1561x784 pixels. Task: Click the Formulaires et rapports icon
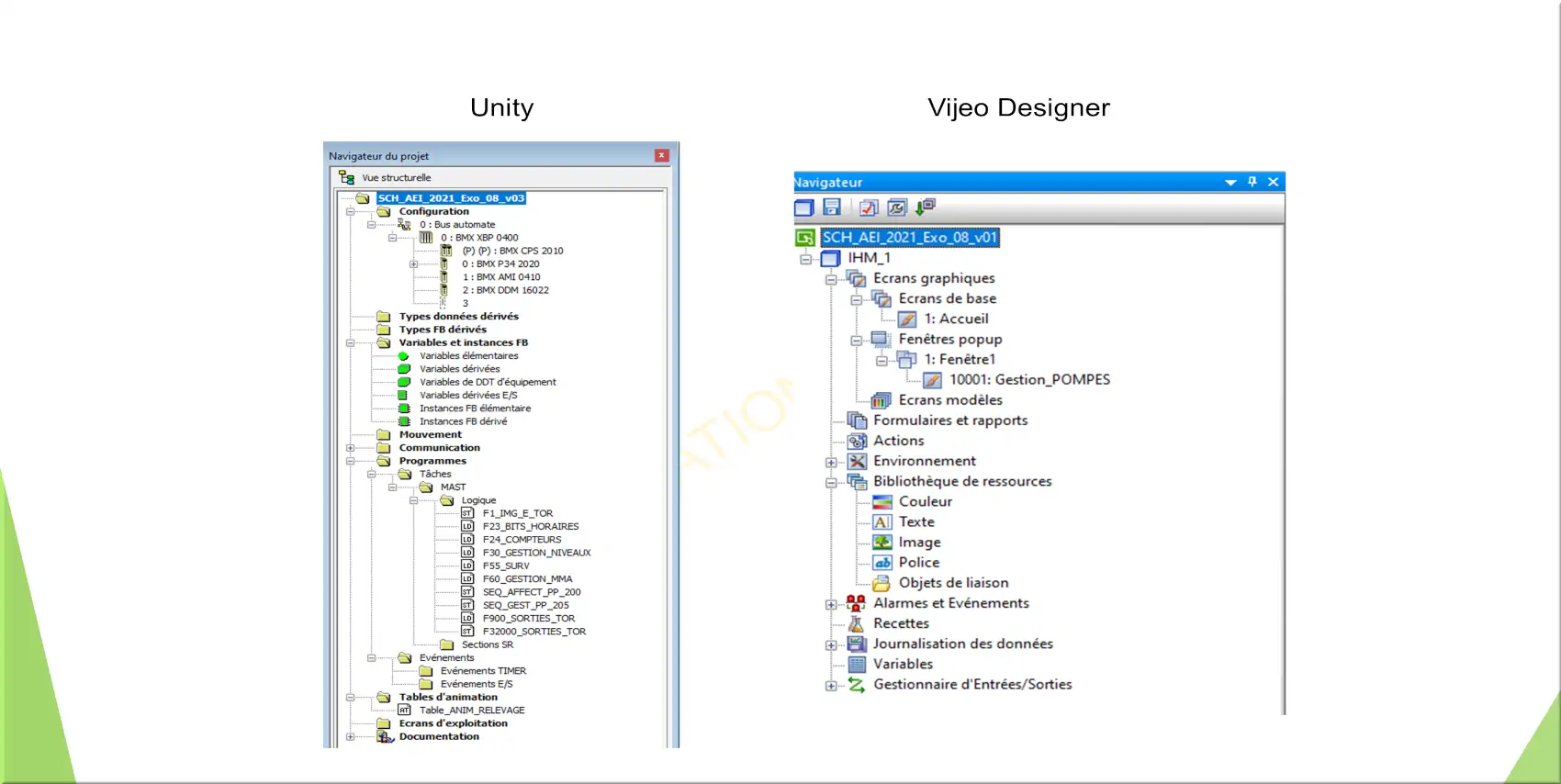click(857, 420)
